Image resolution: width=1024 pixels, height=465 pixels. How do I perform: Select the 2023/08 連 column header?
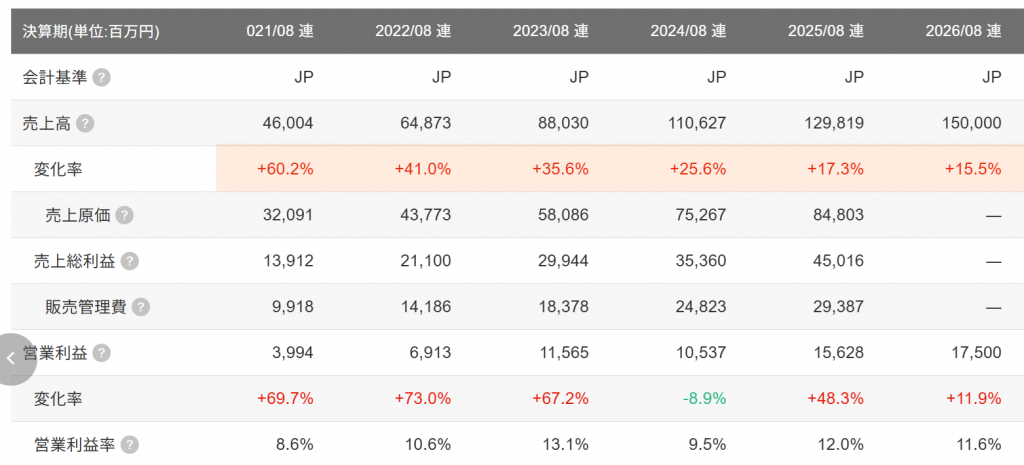tap(550, 31)
